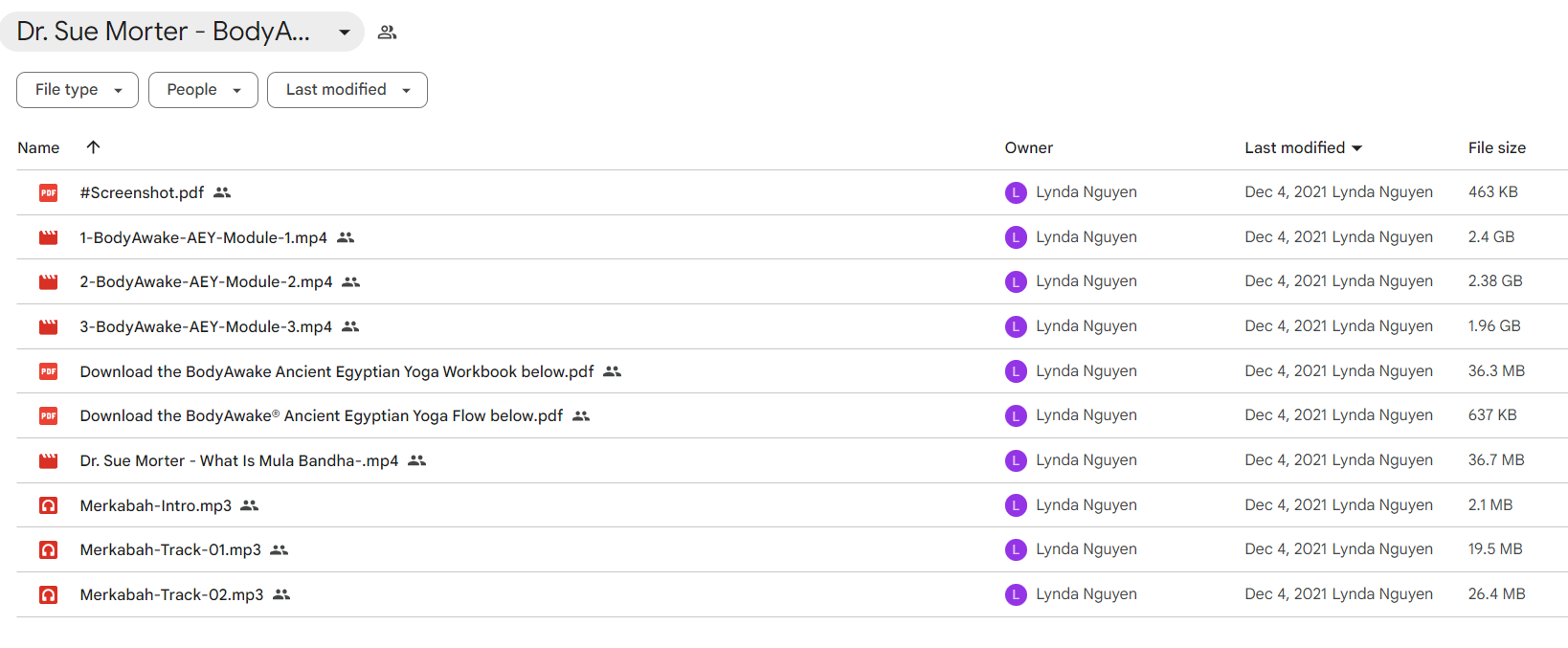Click shared icon next to Yoga Flow below.pdf
Screen dimensions: 1568x648
(581, 415)
